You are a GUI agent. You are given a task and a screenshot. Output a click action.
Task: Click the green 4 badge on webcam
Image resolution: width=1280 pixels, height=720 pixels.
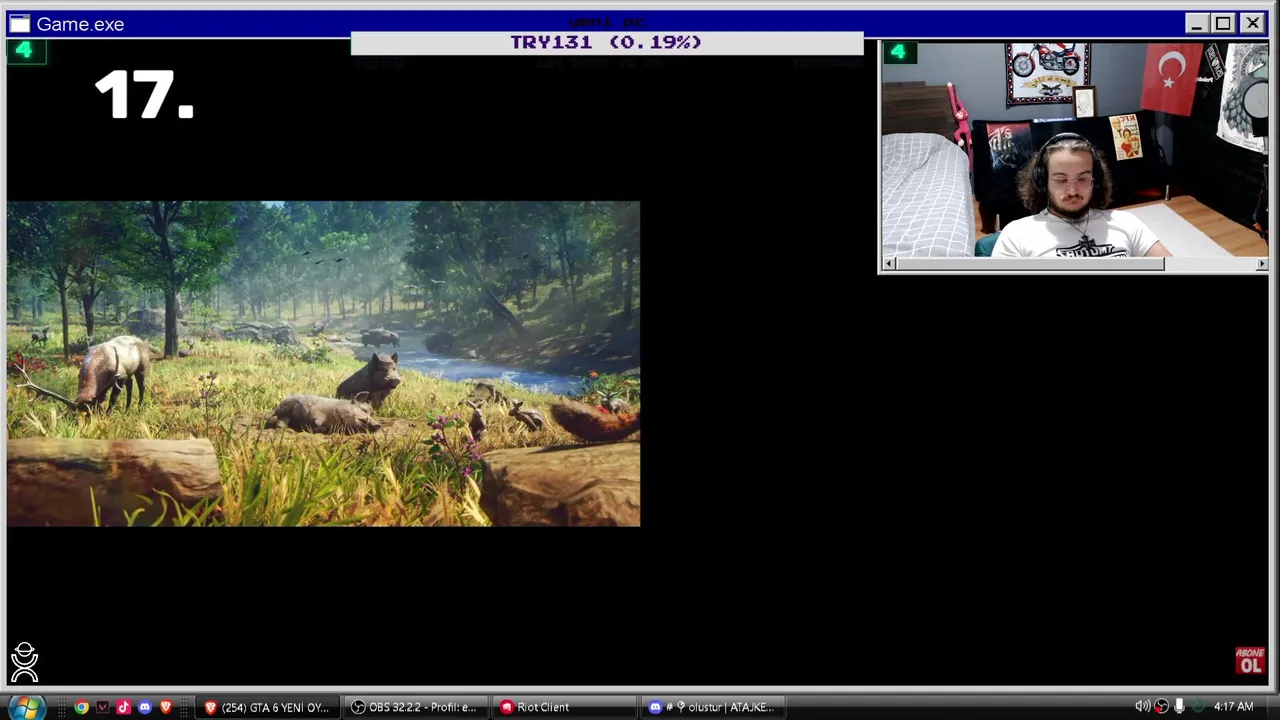(898, 52)
